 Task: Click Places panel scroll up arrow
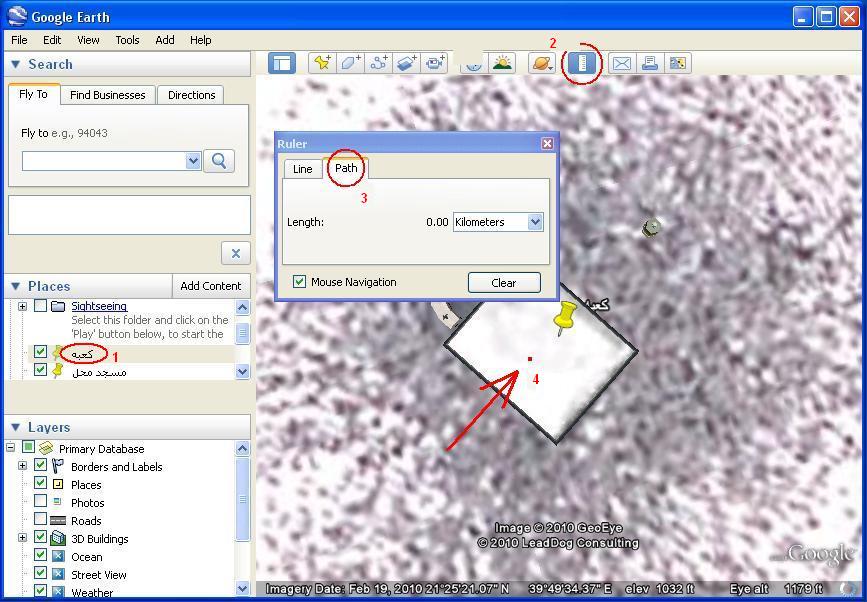[243, 307]
